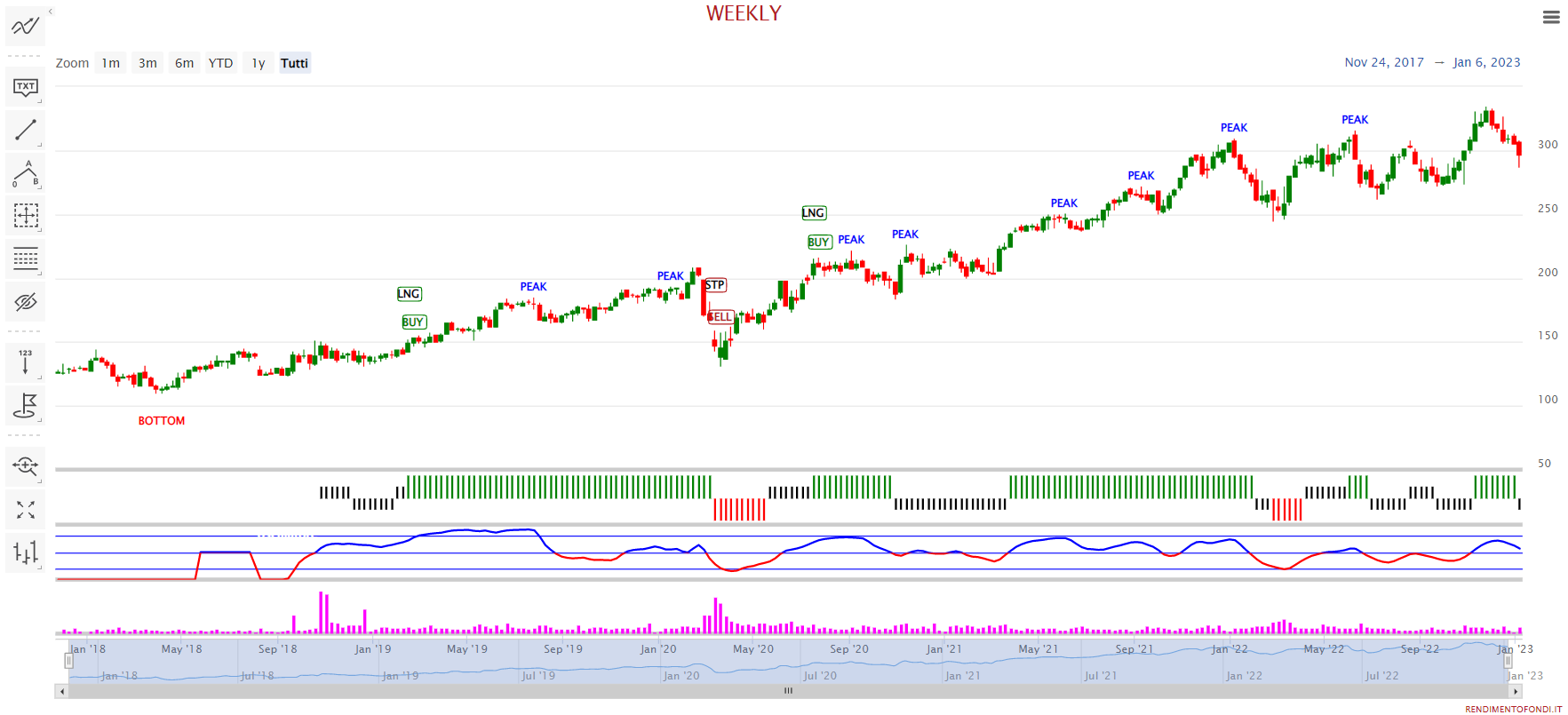The width and height of the screenshot is (1568, 715).
Task: Toggle the price series type icon
Action: 25,552
